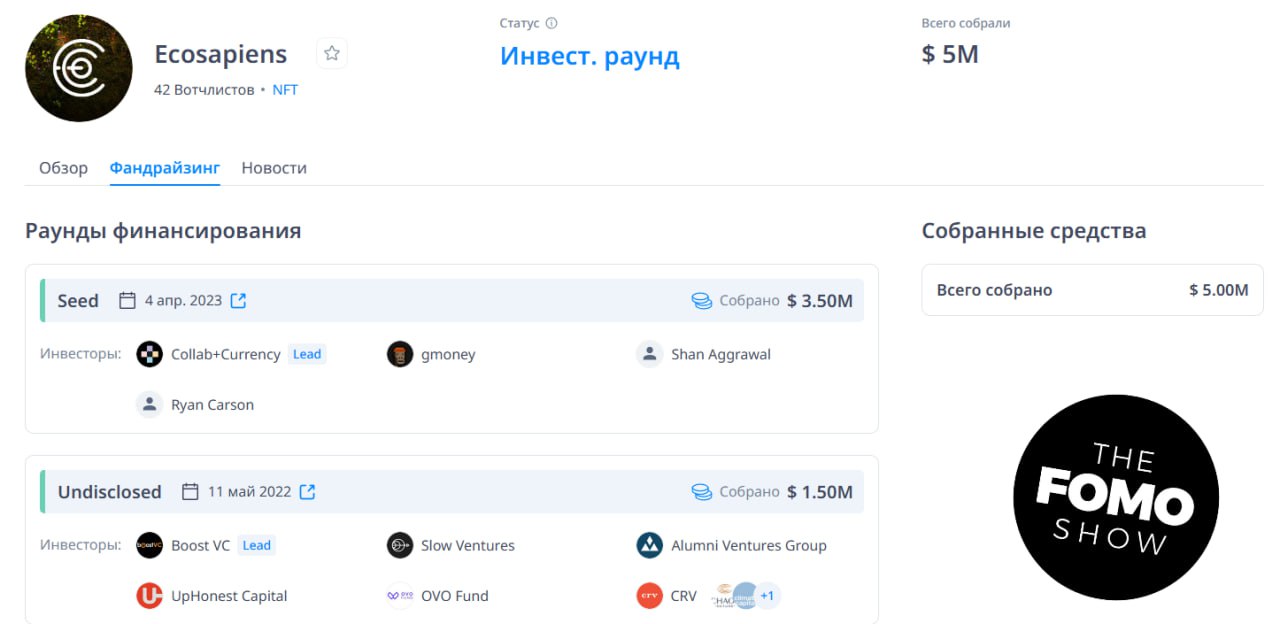Click the 42 Вотчлистов count
The image size is (1280, 624).
[x=204, y=90]
